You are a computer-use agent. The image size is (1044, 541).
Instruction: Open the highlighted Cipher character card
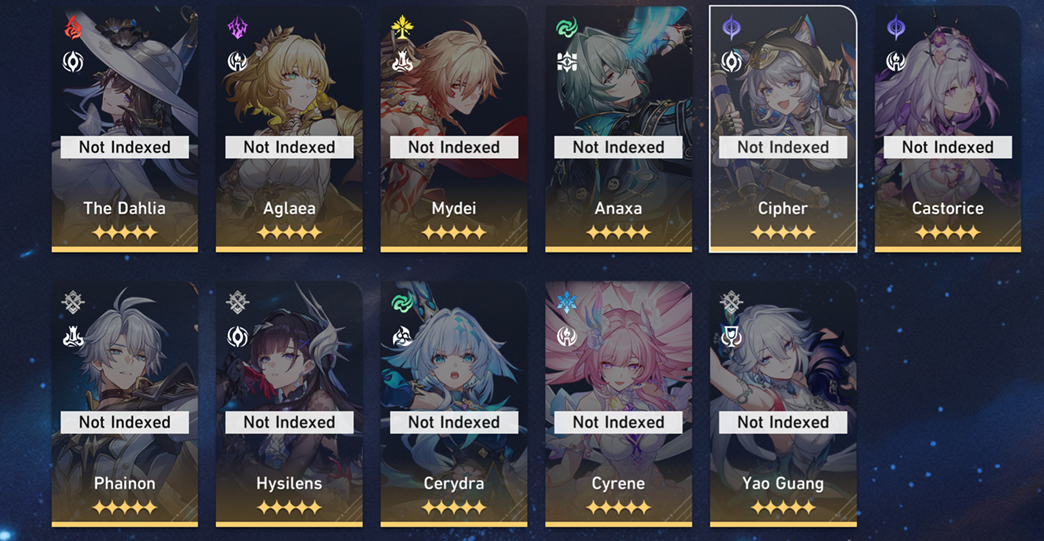[x=783, y=129]
